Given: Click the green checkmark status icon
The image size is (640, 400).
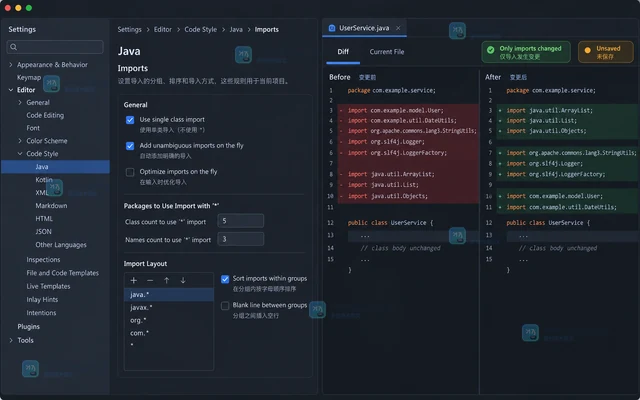Looking at the screenshot, I should click(x=491, y=50).
